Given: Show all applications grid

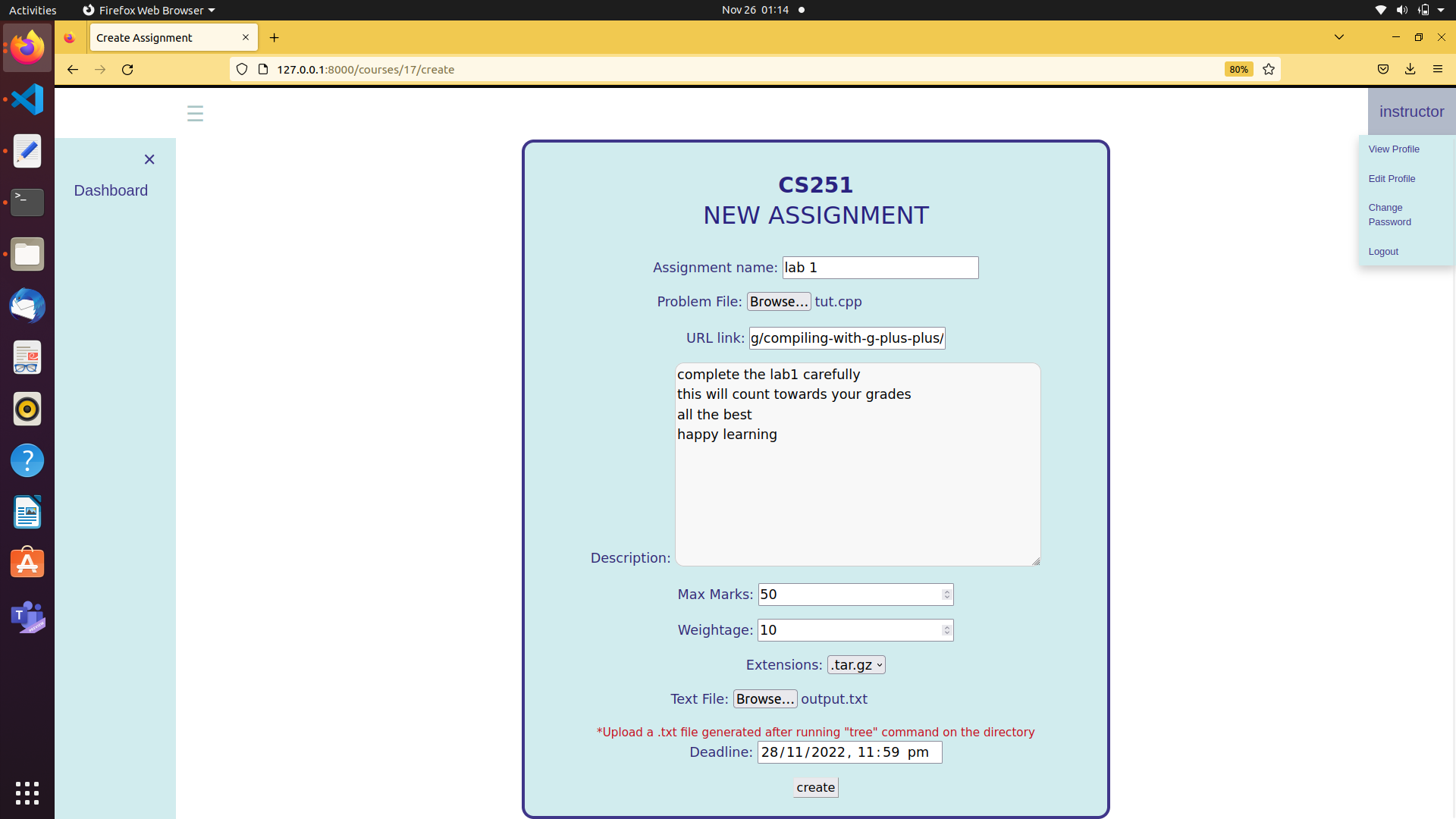Looking at the screenshot, I should 27,793.
